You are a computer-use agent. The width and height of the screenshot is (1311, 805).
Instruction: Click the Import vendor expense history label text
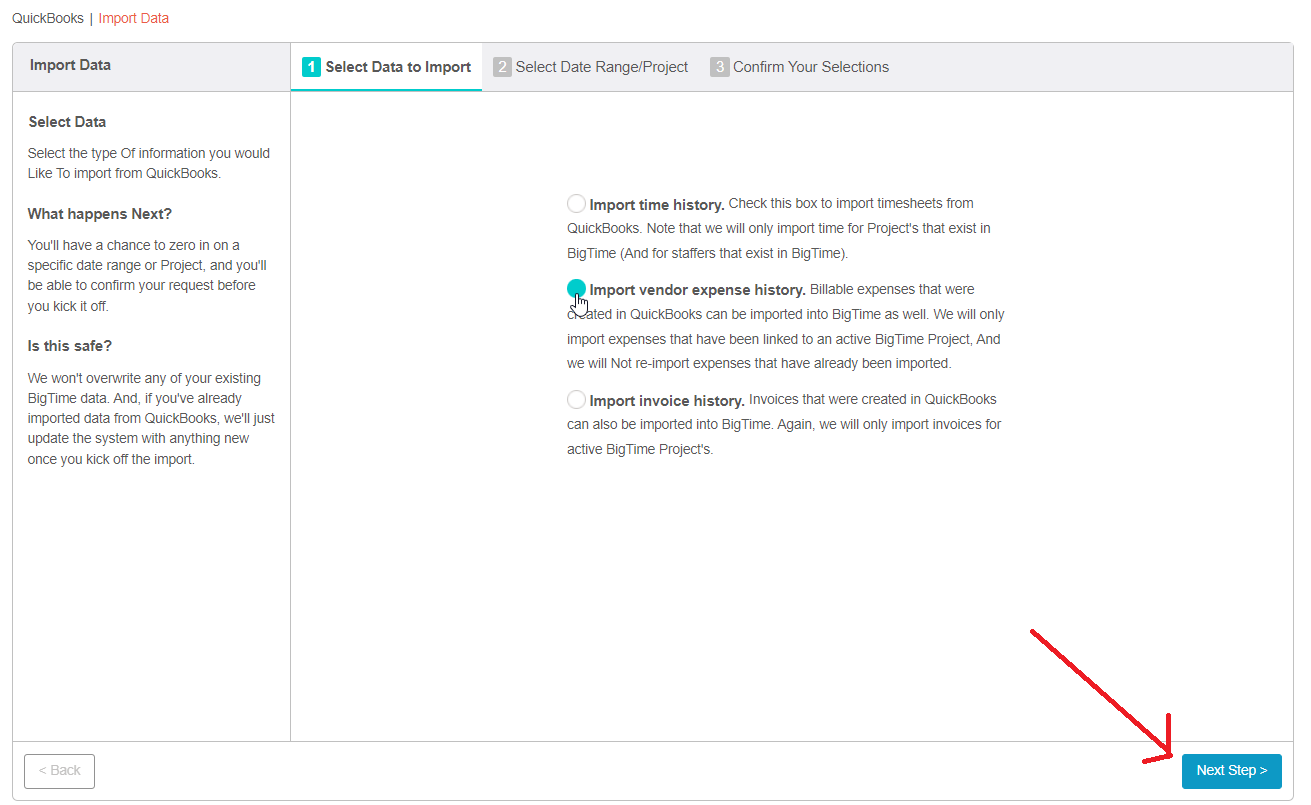pos(698,290)
